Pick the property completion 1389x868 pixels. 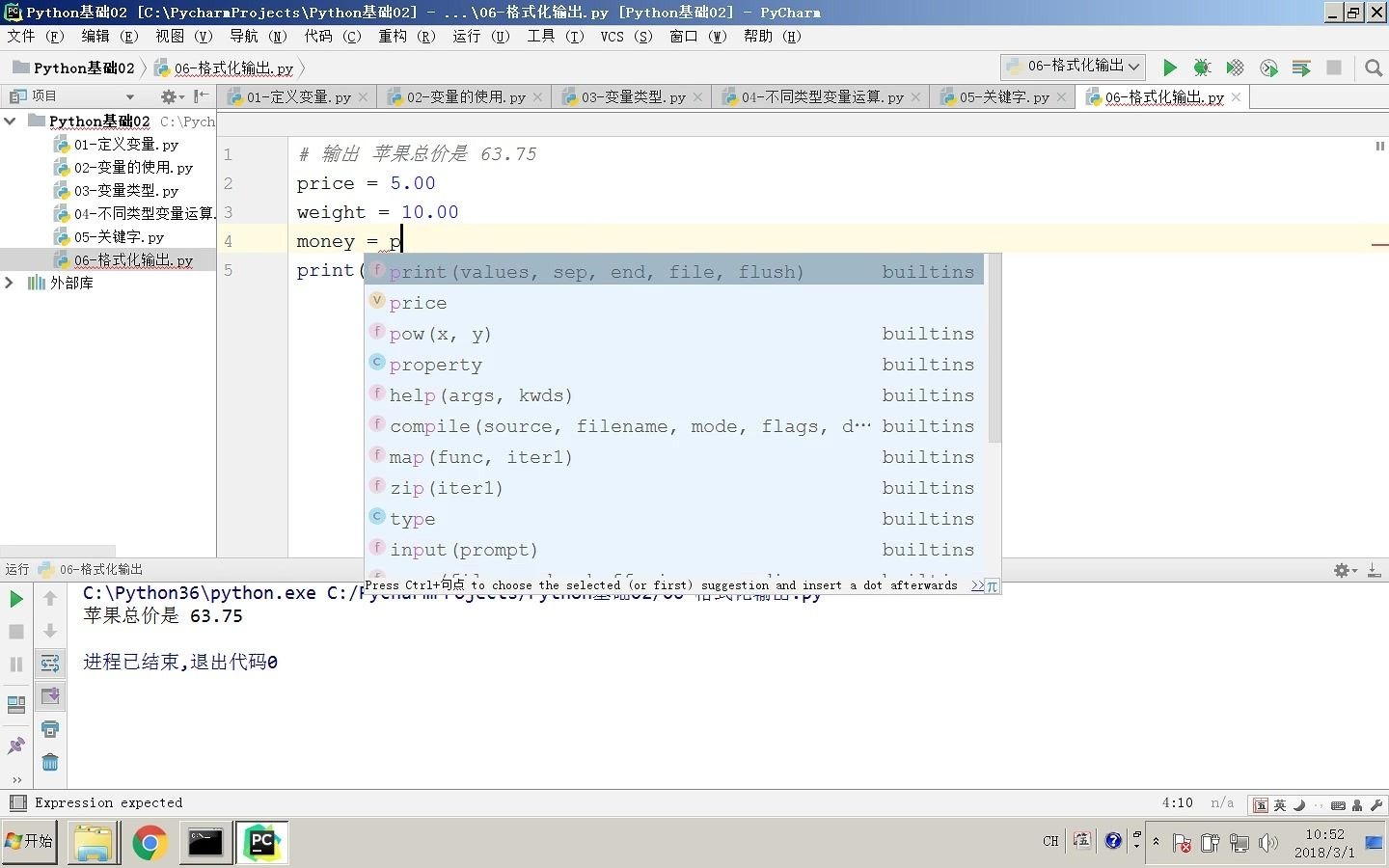673,365
